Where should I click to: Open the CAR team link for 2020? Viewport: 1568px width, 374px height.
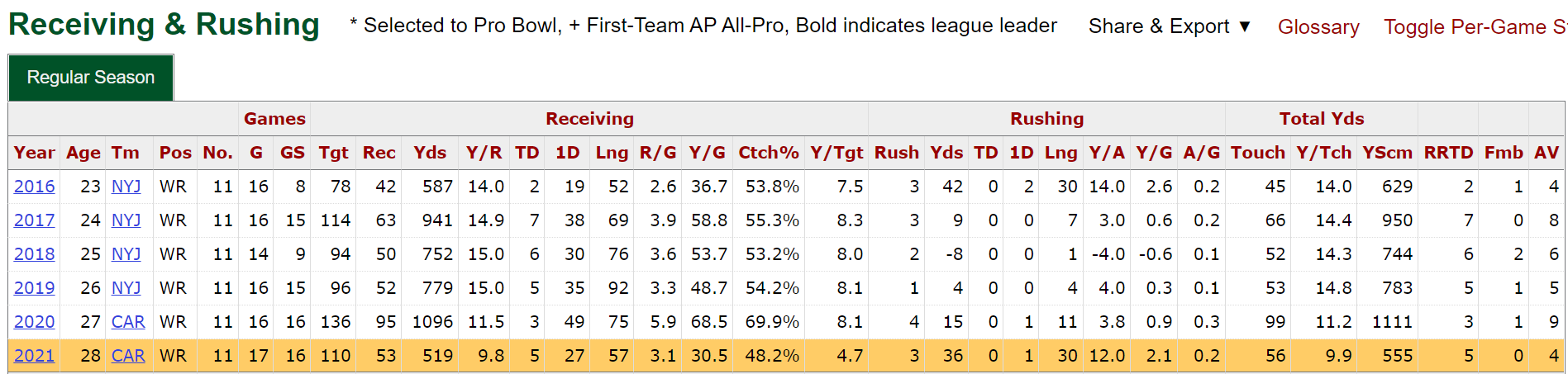coord(128,322)
